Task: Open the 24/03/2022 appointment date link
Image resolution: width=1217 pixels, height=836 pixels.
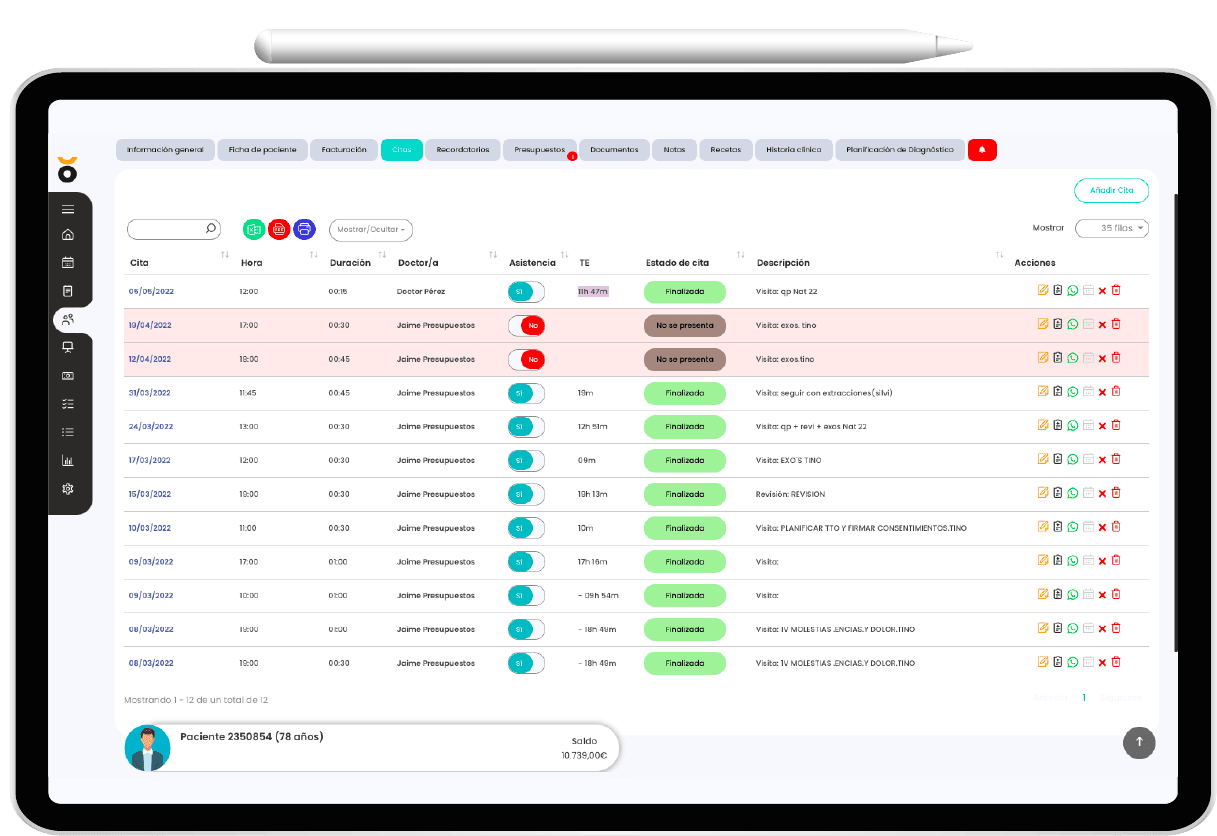Action: coord(149,426)
